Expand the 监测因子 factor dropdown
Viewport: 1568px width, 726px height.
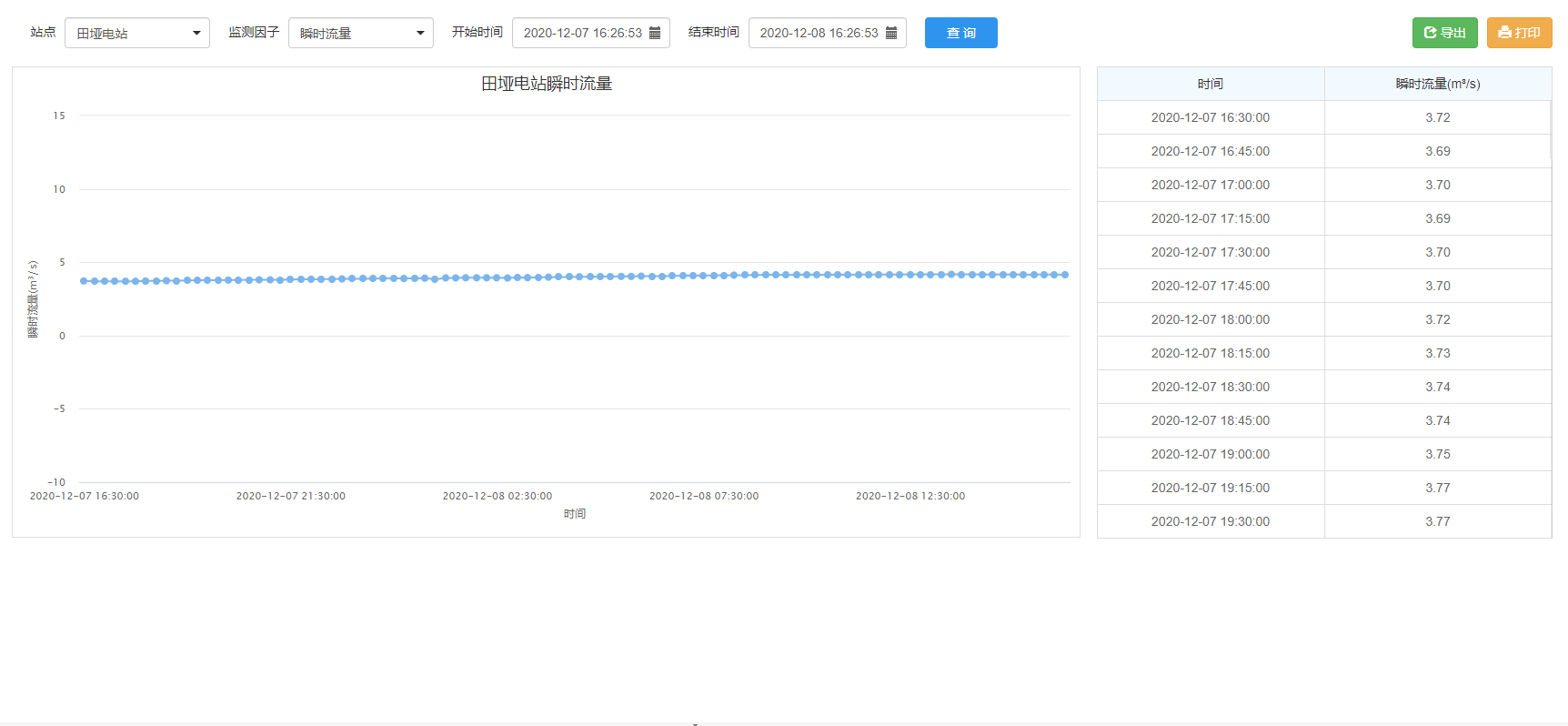pyautogui.click(x=361, y=33)
